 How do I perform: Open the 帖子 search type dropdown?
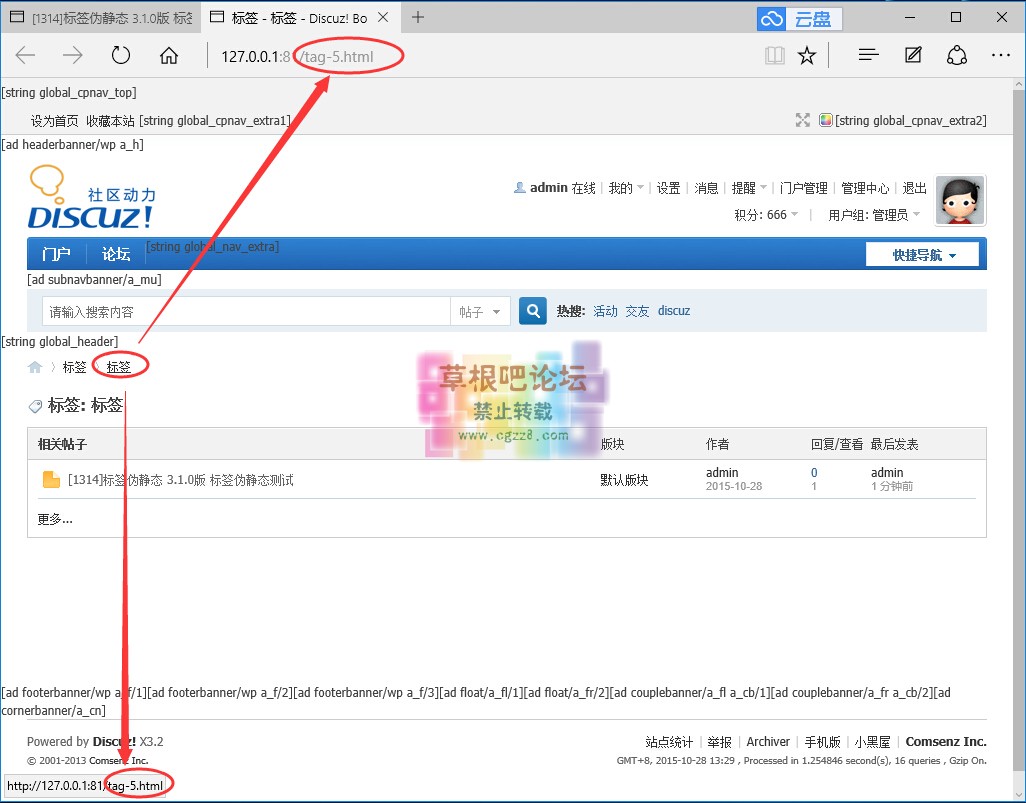click(481, 311)
